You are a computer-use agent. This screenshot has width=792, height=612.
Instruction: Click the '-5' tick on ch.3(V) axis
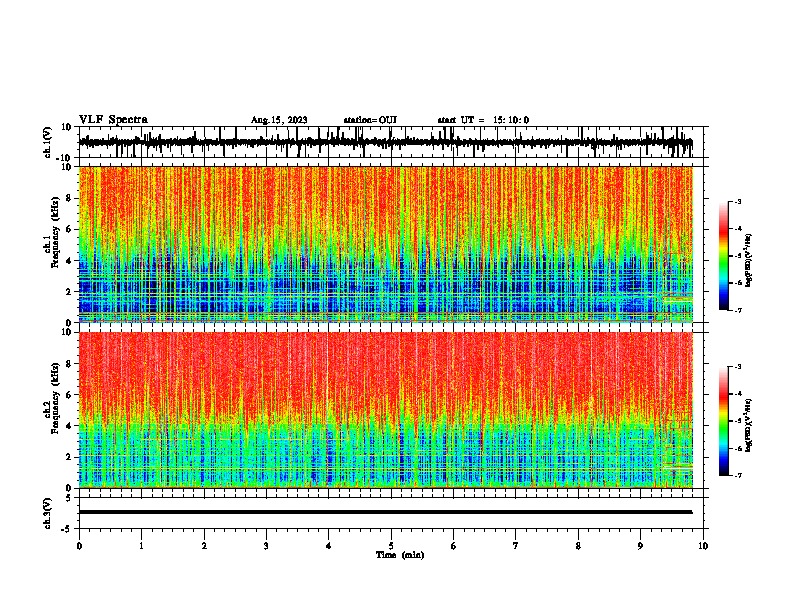tap(68, 529)
